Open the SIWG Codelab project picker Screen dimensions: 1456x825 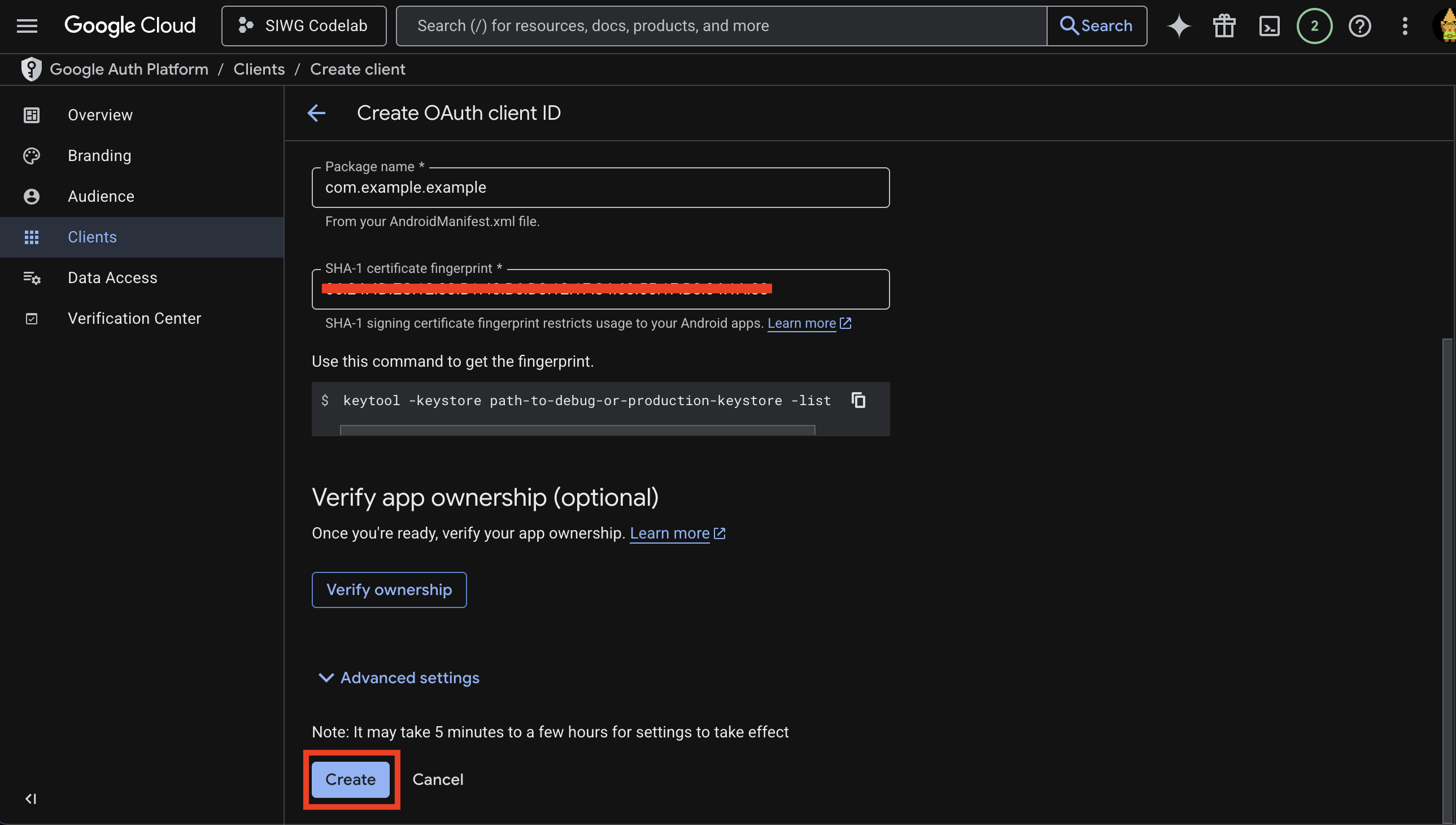pos(303,25)
